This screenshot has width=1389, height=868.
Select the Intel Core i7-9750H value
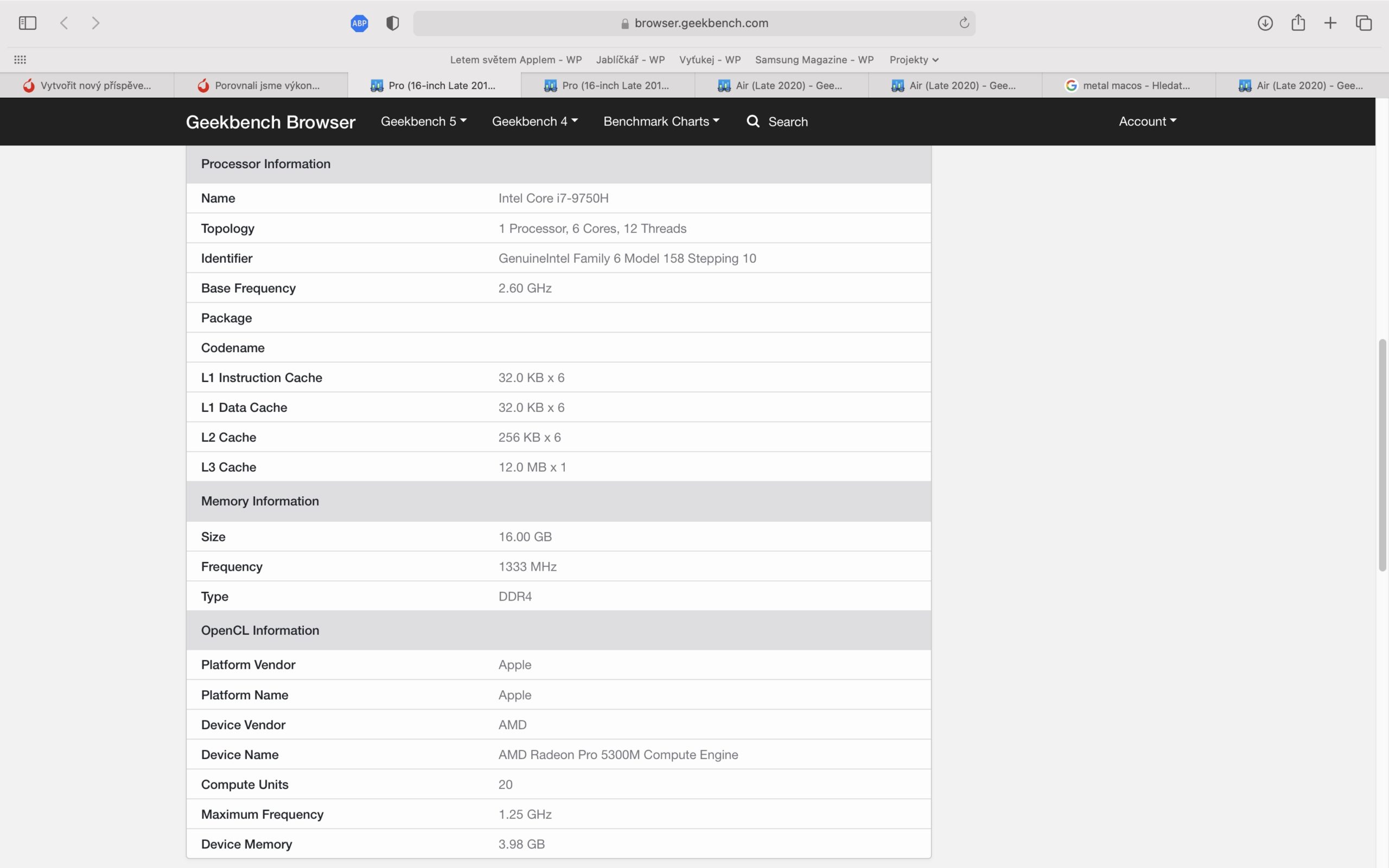553,198
